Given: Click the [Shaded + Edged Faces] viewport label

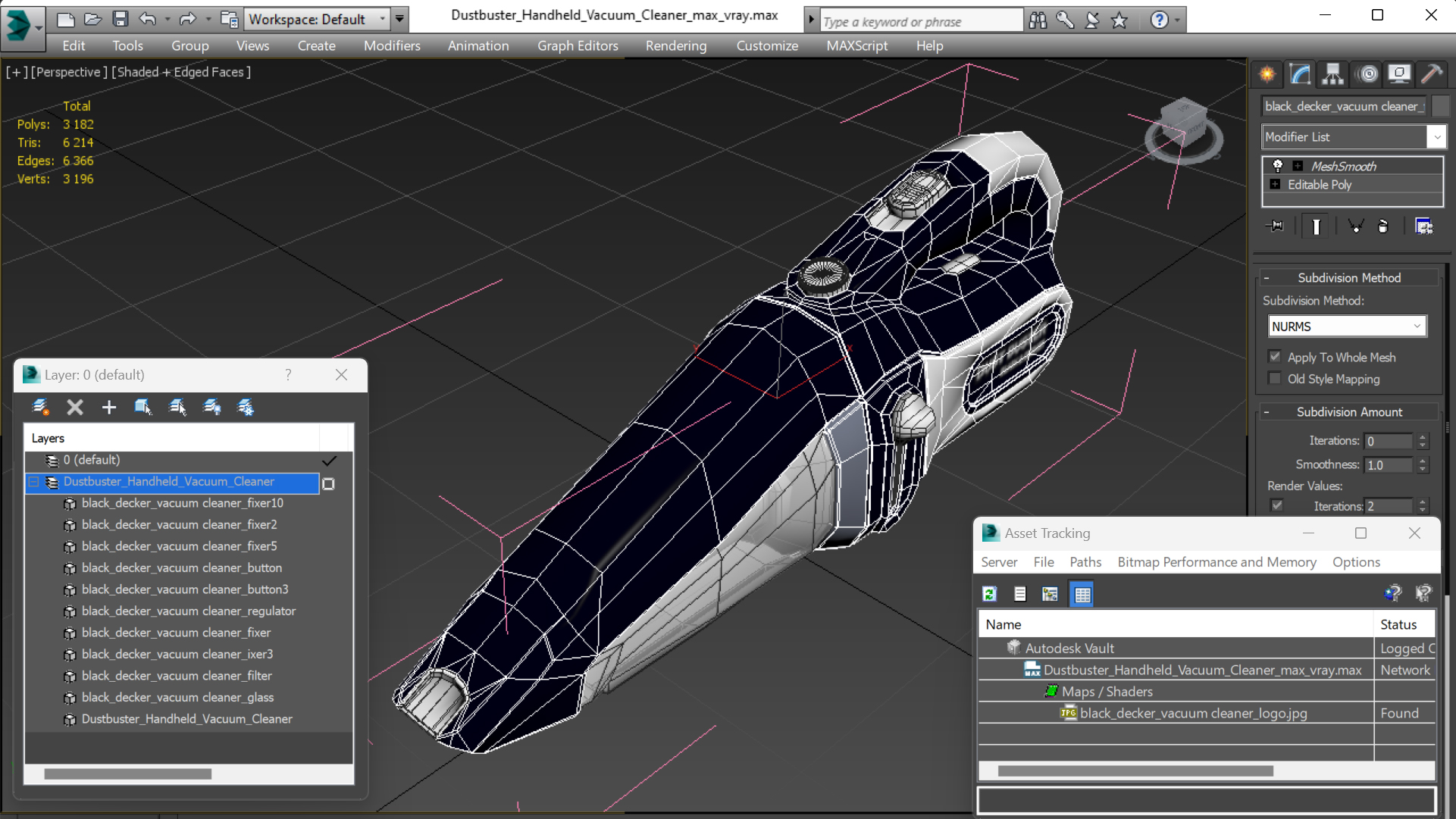Looking at the screenshot, I should click(181, 72).
